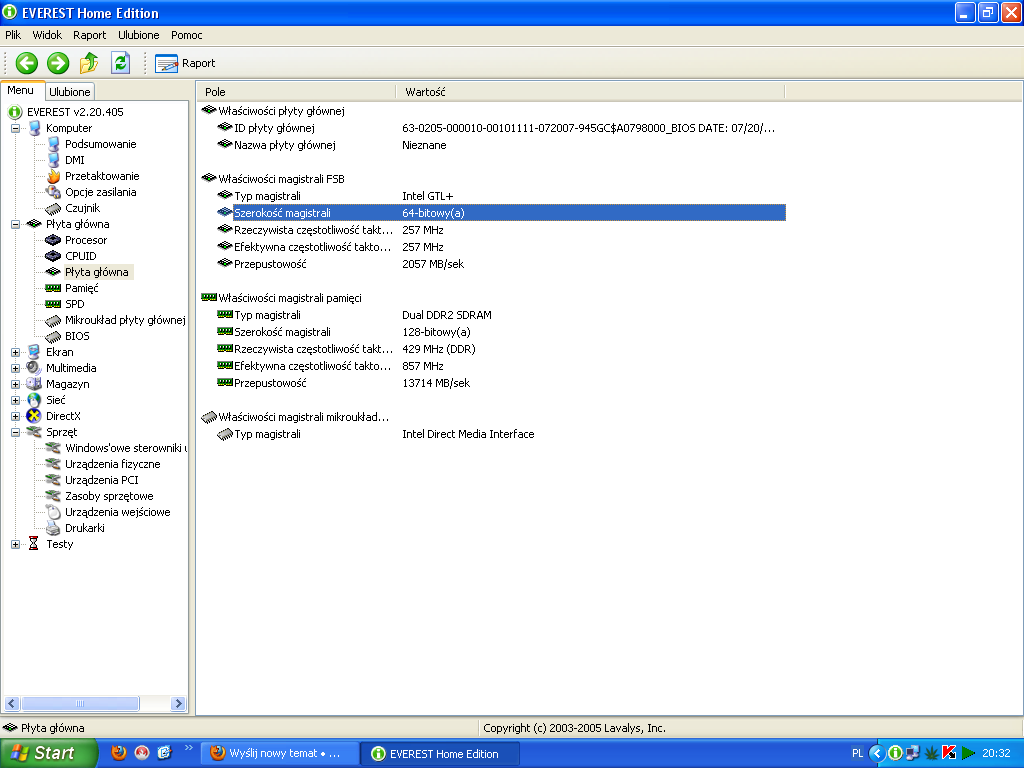Click the Wartość column header
1024x768 pixels.
590,92
